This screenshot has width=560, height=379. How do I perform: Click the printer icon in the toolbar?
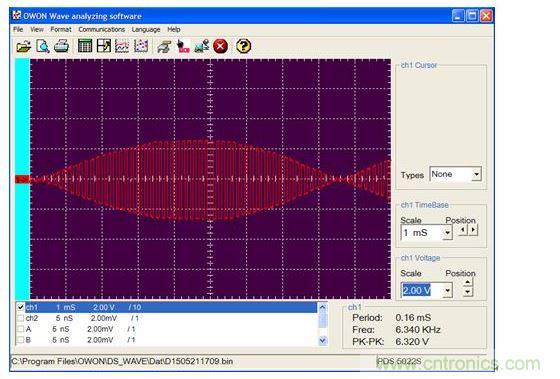61,46
